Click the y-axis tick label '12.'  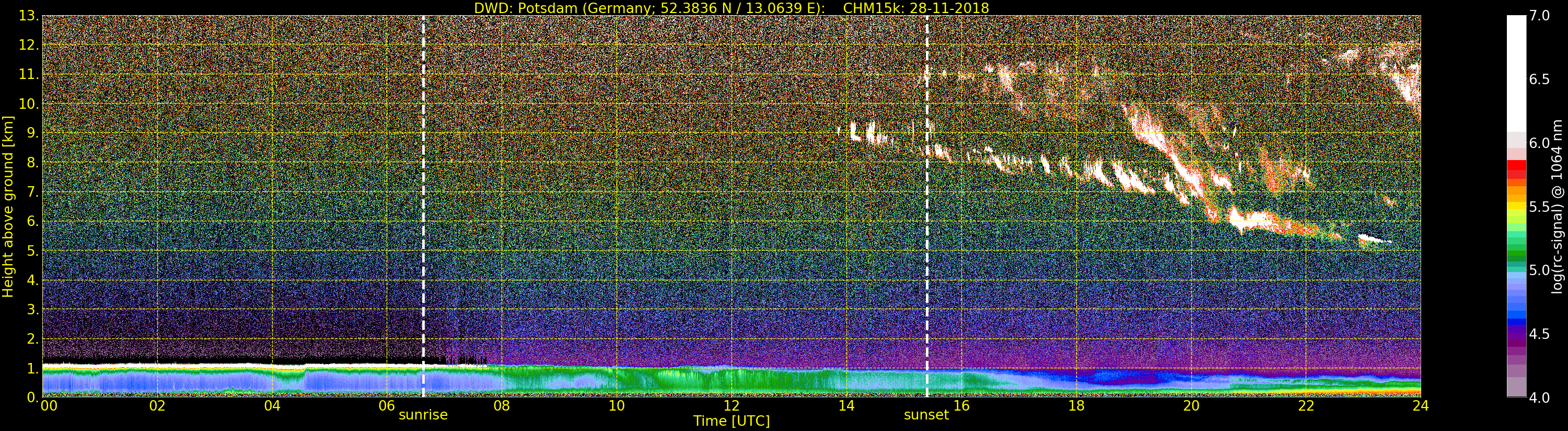coord(29,45)
